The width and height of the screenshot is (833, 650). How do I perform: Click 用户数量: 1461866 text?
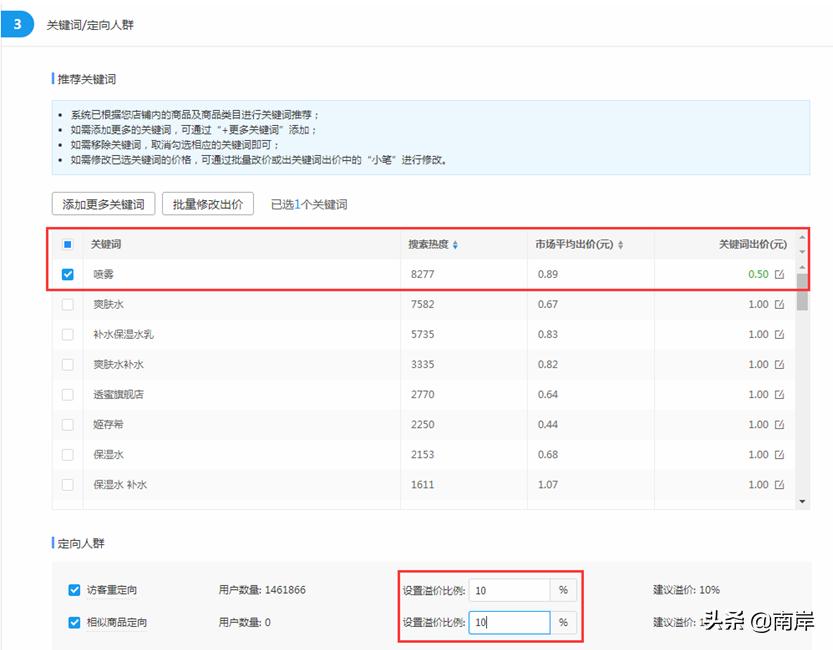(x=262, y=590)
